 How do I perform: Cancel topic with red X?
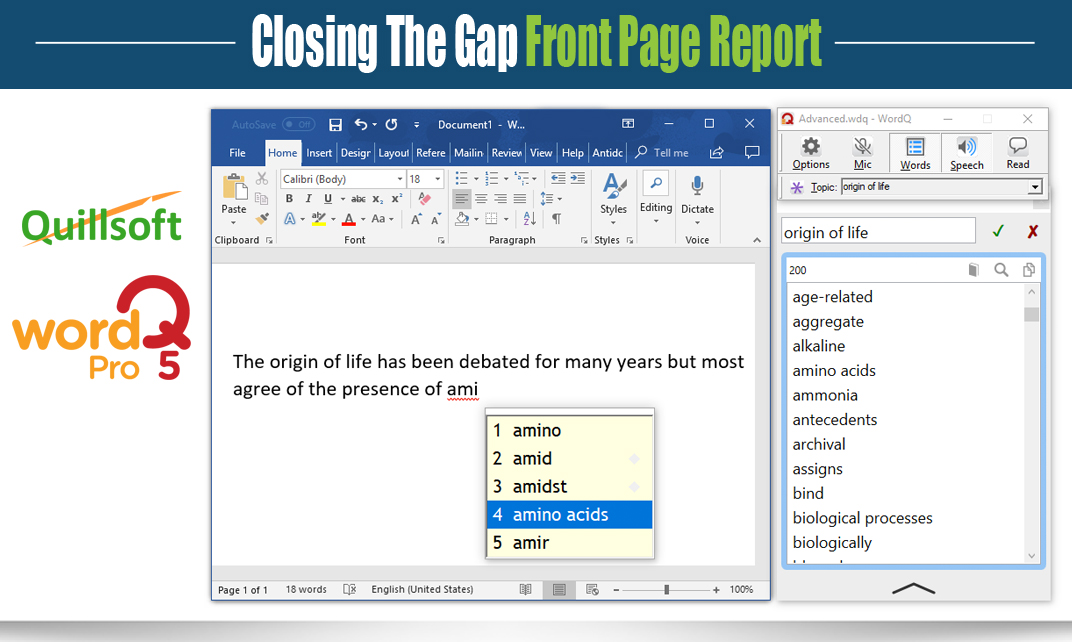[1032, 232]
